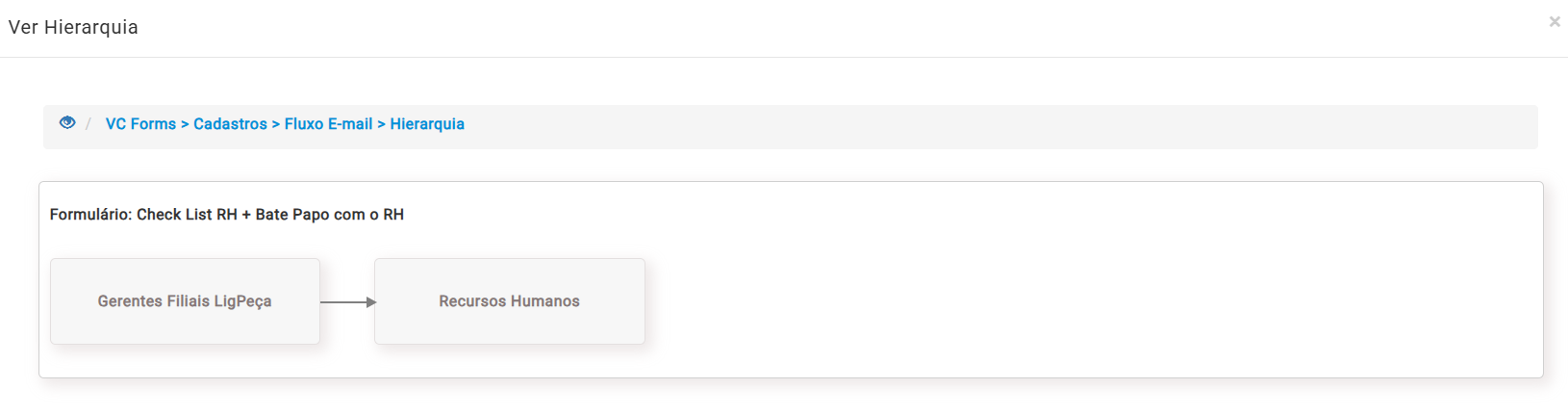Go to VC Forms in the breadcrumb

click(x=140, y=124)
